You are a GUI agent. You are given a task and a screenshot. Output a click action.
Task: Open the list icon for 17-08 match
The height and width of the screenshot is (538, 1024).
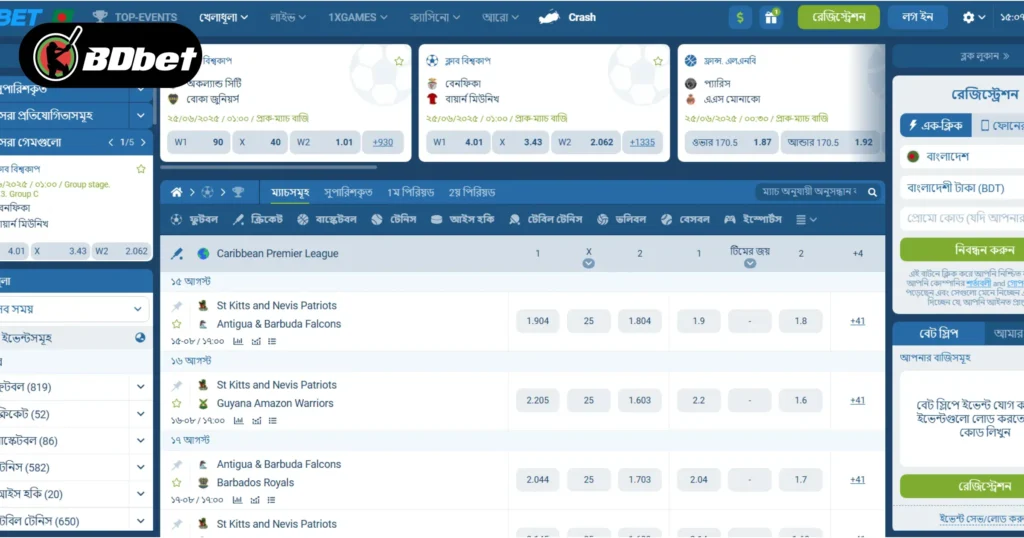pos(271,500)
